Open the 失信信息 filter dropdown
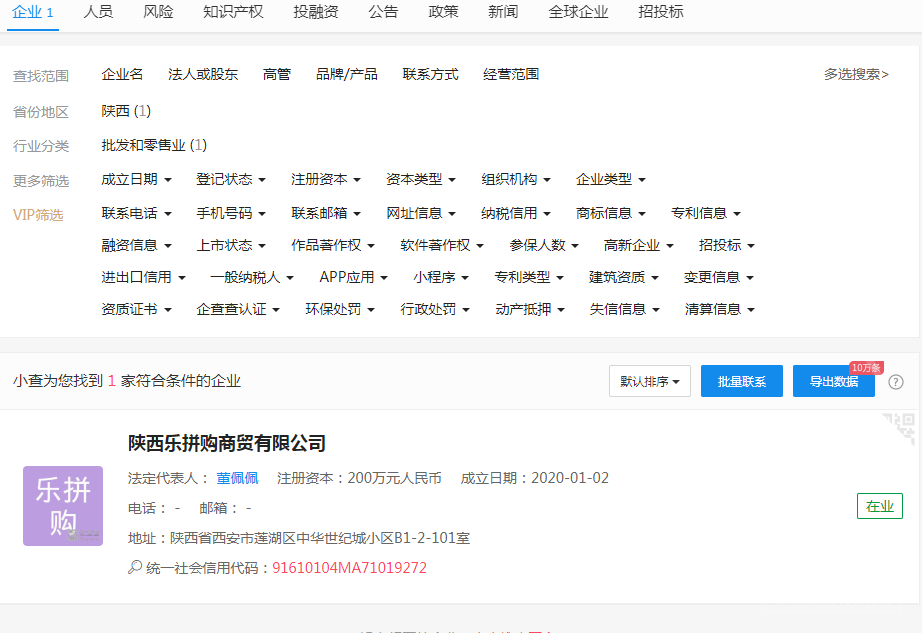This screenshot has width=922, height=633. [x=624, y=310]
